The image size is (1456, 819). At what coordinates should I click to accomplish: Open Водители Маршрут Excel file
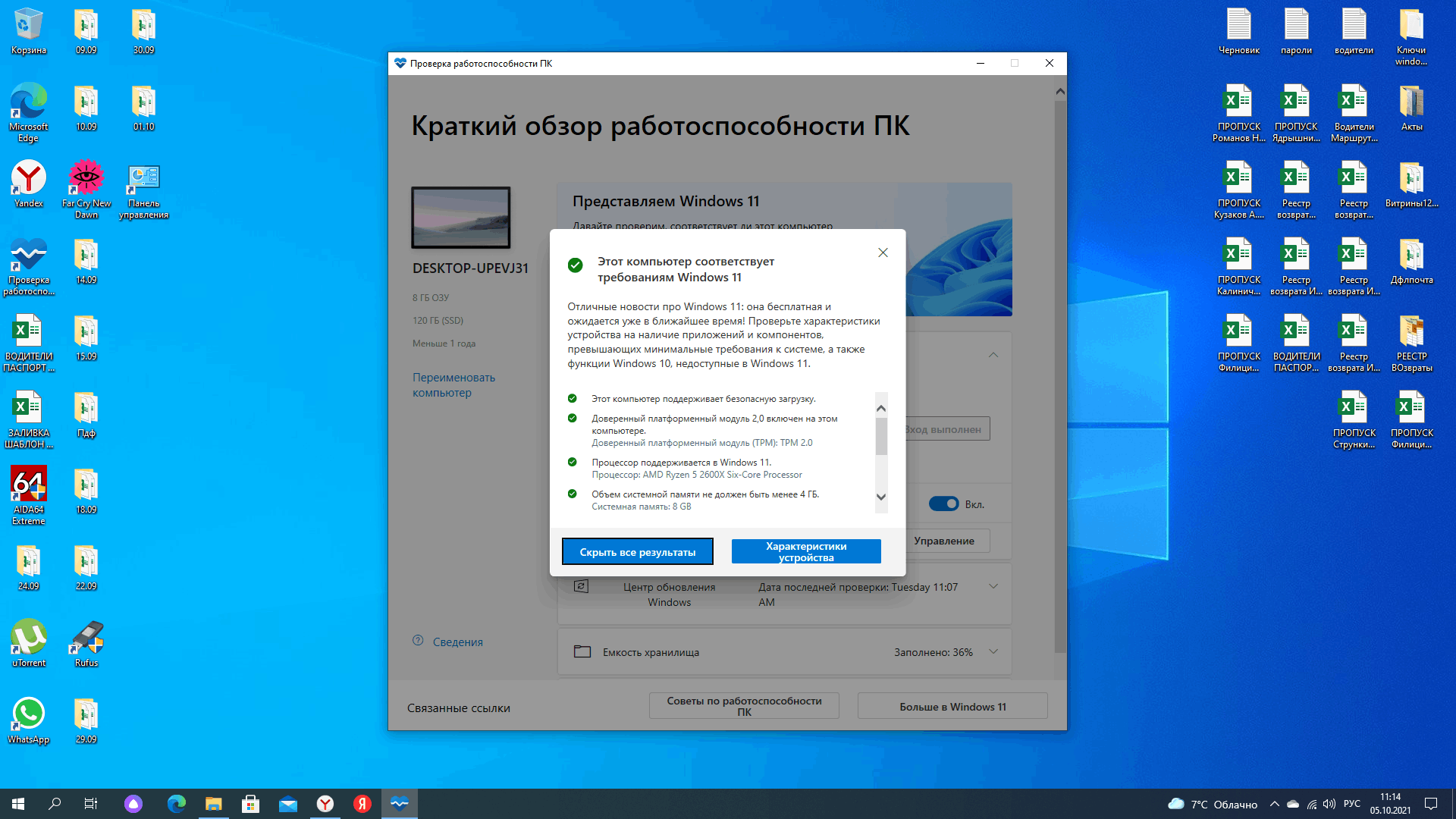[x=1354, y=112]
